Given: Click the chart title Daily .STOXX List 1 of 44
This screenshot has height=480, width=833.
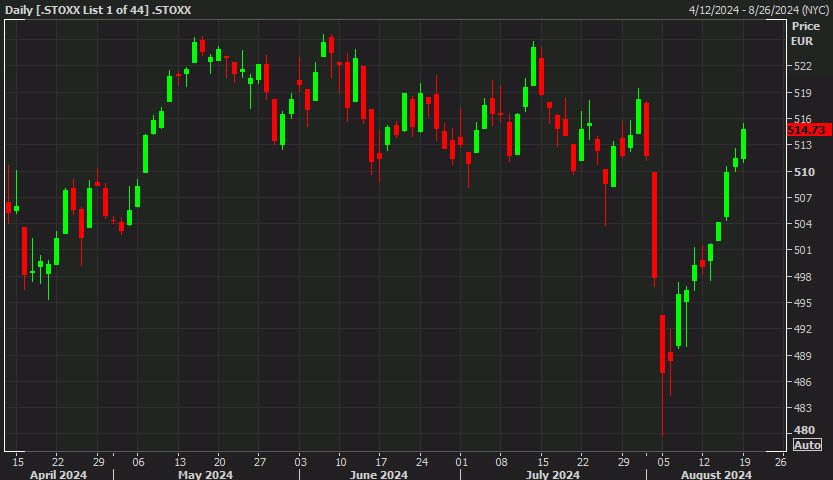Looking at the screenshot, I should pos(98,10).
